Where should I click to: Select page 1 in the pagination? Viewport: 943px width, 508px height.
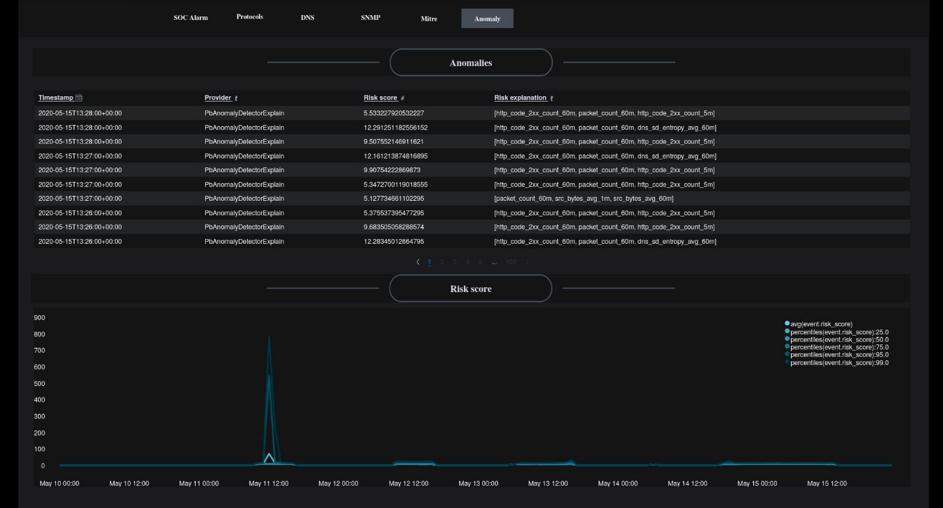point(429,262)
